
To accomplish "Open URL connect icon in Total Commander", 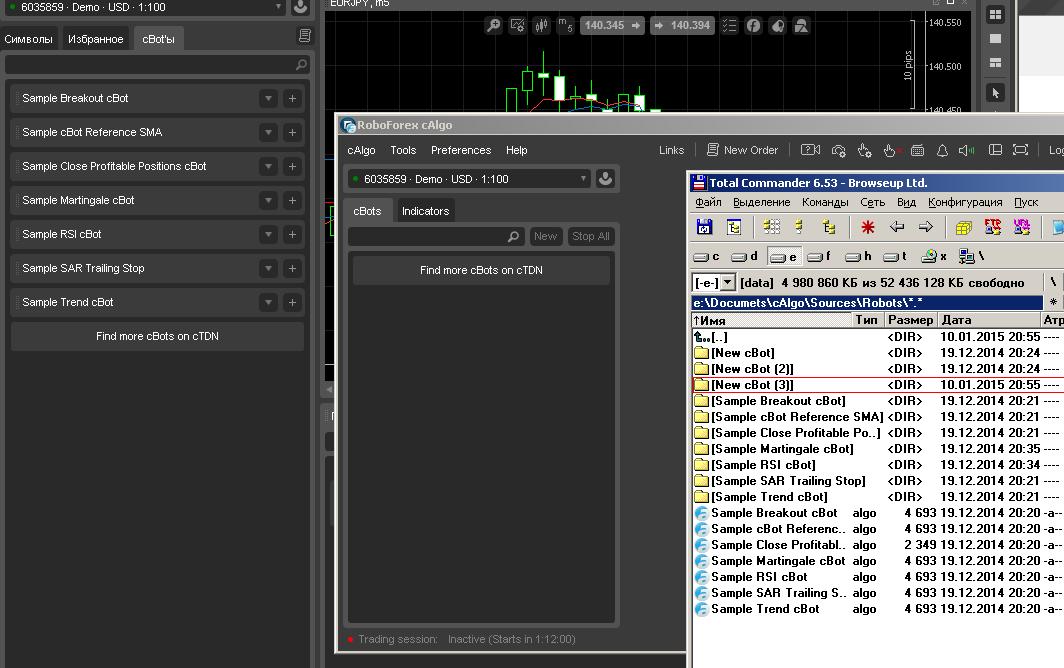I will 1021,227.
